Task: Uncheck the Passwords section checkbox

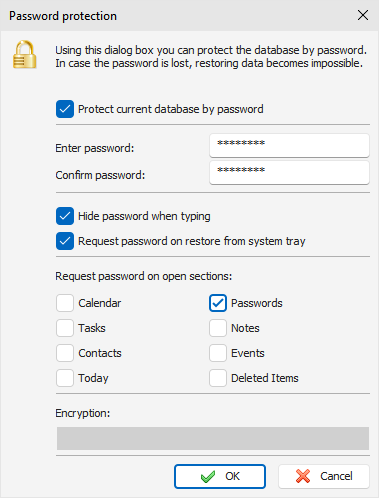Action: 218,303
